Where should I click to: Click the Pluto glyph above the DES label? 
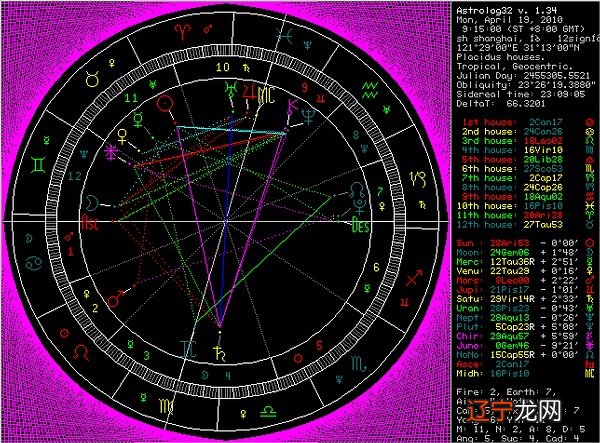pyautogui.click(x=360, y=206)
